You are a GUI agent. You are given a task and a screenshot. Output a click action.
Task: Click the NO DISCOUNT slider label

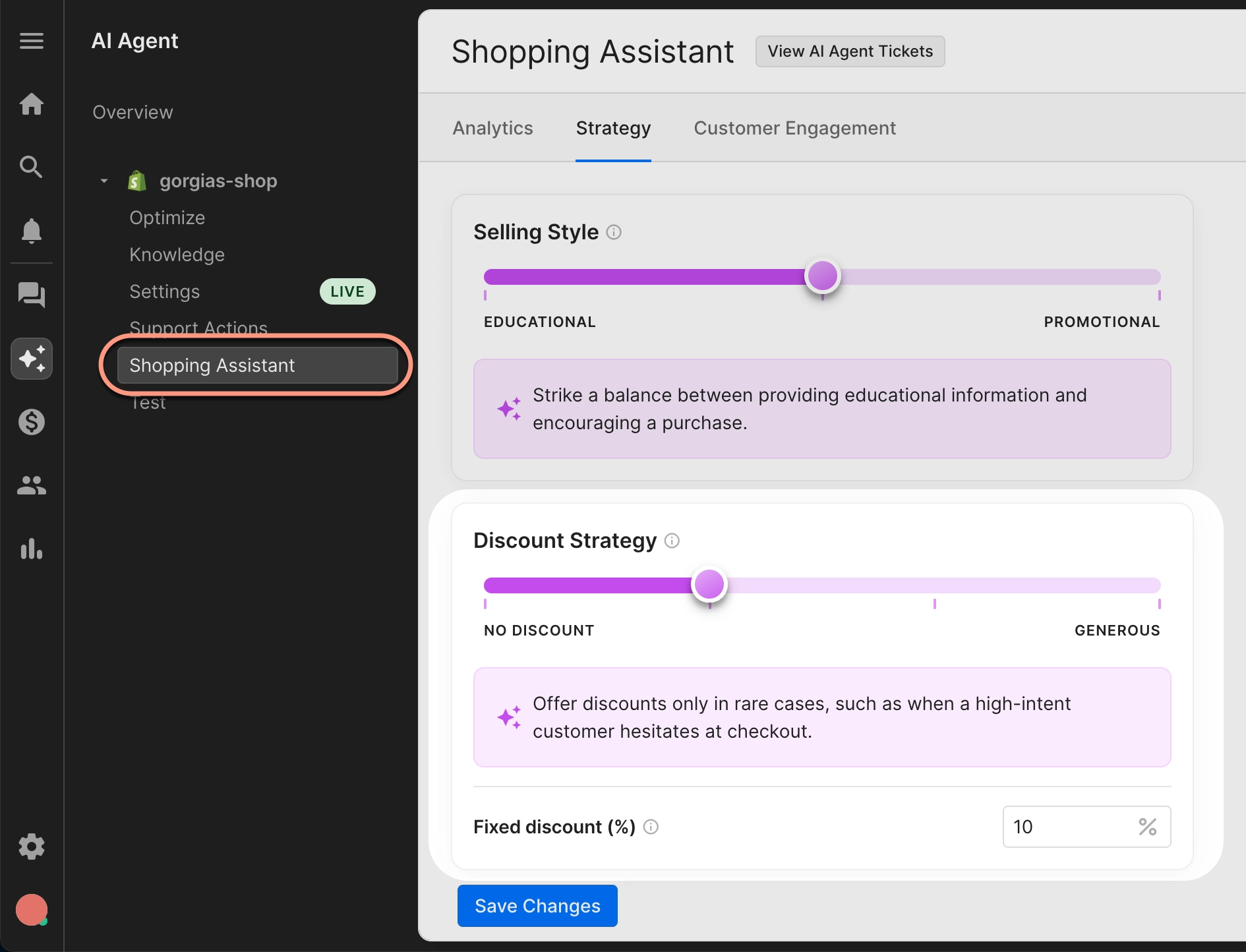pyautogui.click(x=539, y=630)
